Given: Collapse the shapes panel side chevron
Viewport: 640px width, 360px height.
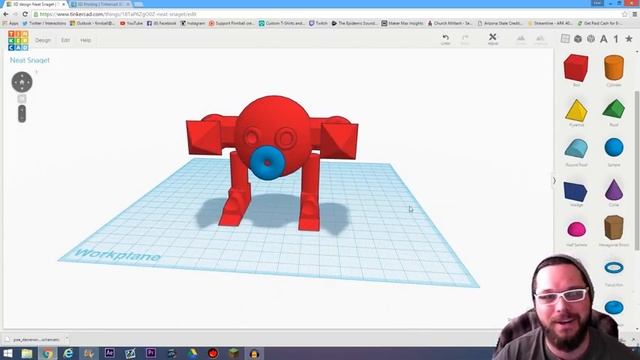Looking at the screenshot, I should point(554,181).
